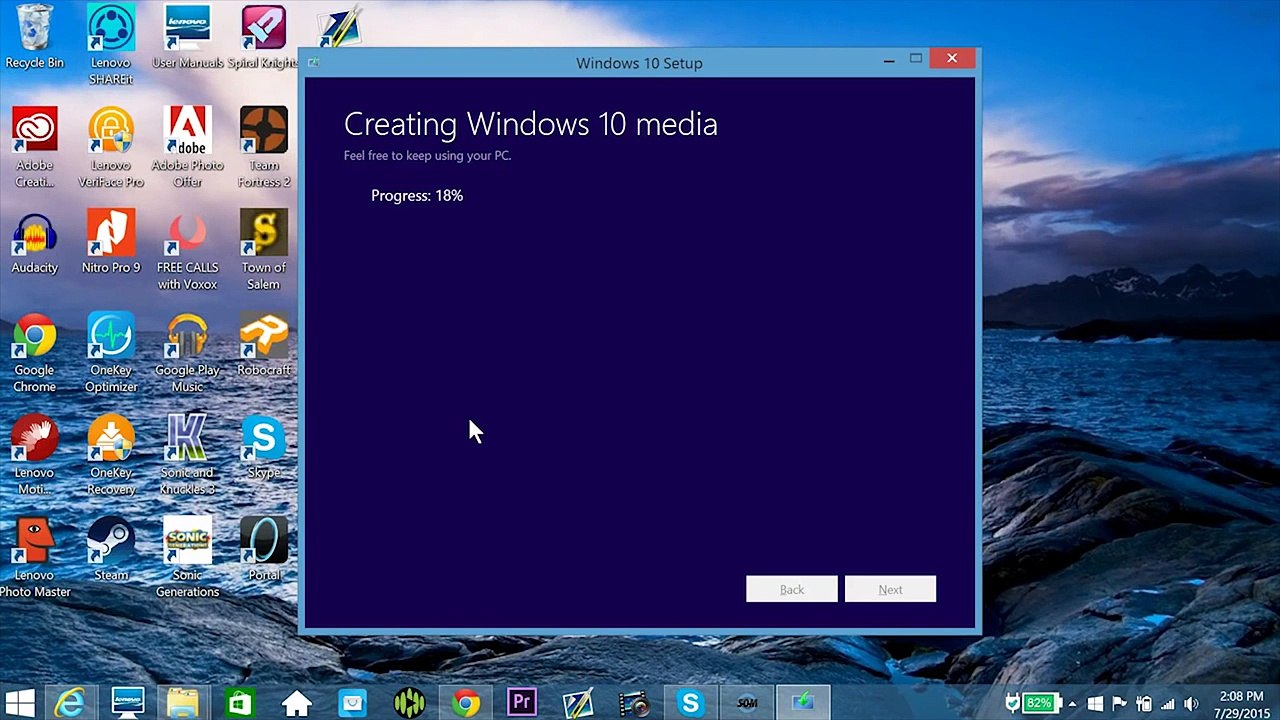This screenshot has width=1280, height=720.
Task: Select the Steam desktop icon
Action: point(111,550)
